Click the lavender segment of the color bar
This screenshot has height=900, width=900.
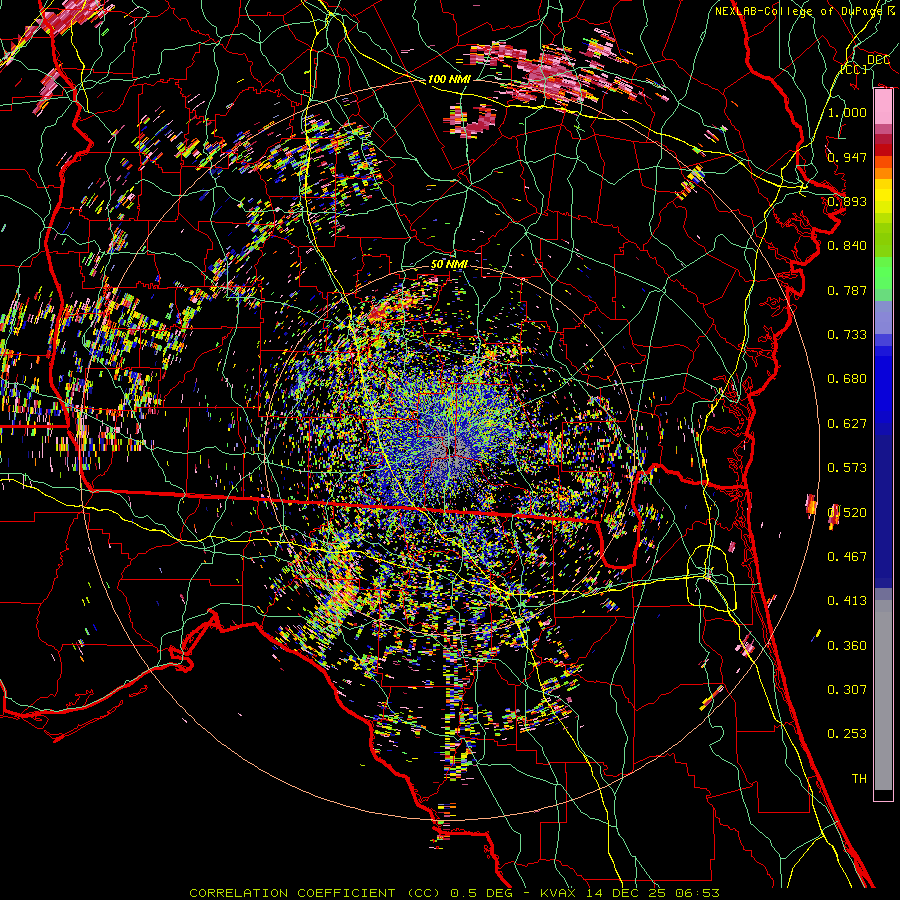click(x=883, y=317)
